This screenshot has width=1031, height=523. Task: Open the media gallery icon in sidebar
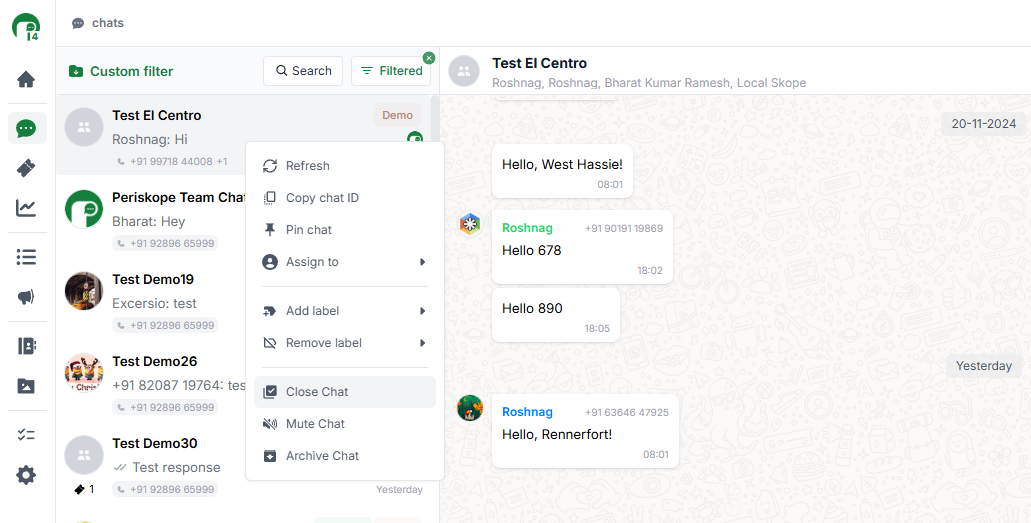(26, 386)
